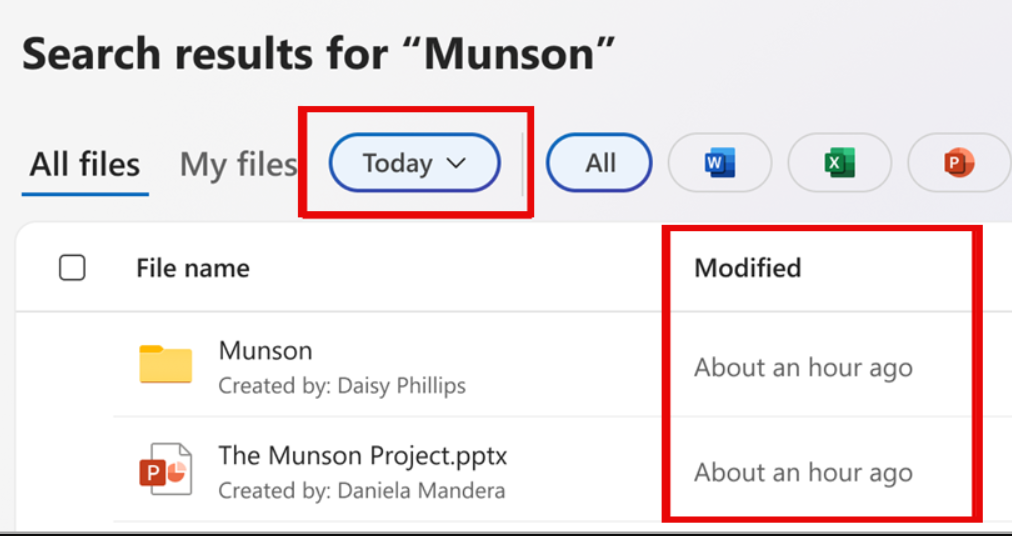Click the Search results for Munson heading
The width and height of the screenshot is (1012, 536).
click(x=318, y=53)
